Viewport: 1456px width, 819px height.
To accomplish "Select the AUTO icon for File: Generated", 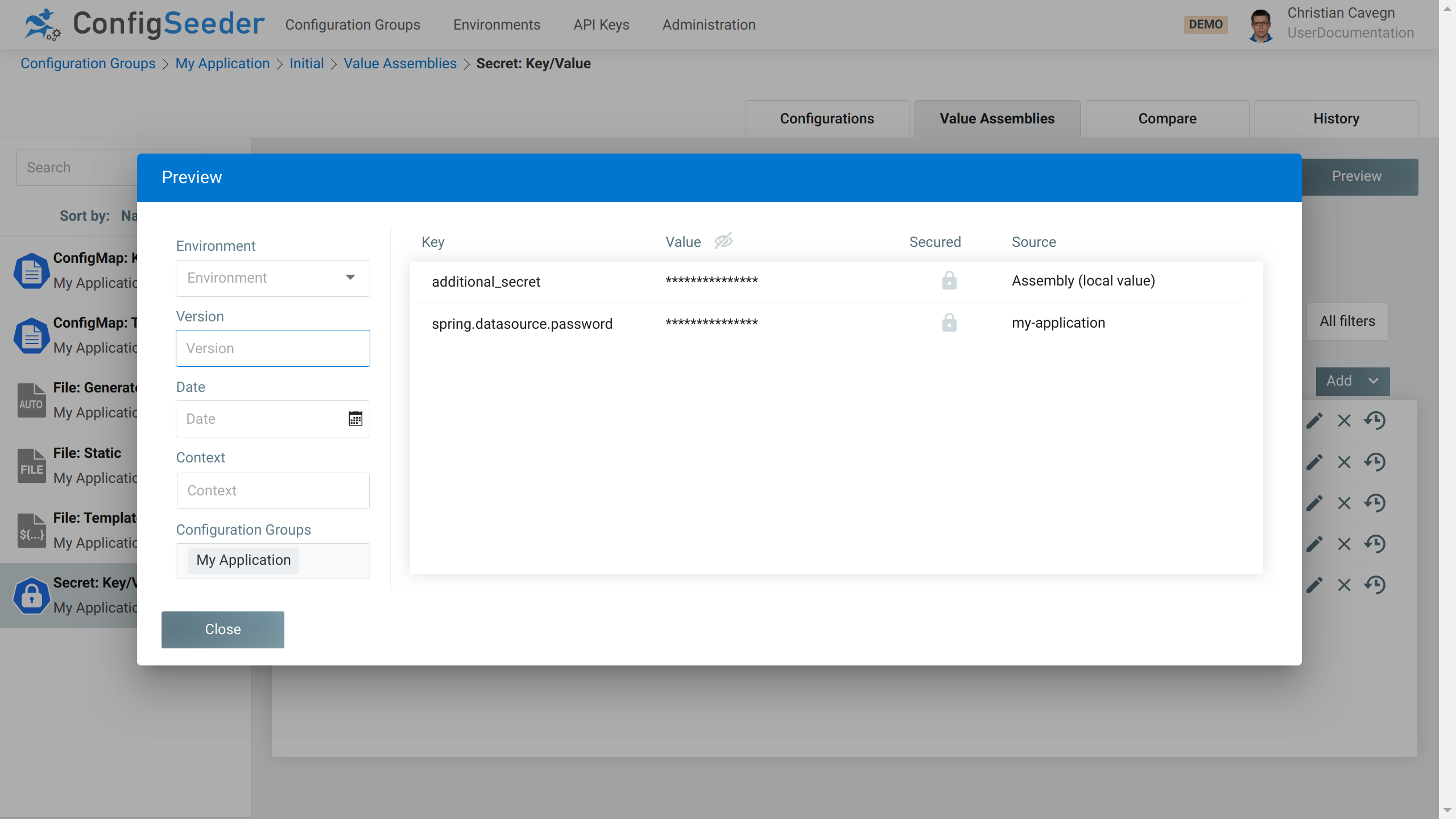I will 31,400.
